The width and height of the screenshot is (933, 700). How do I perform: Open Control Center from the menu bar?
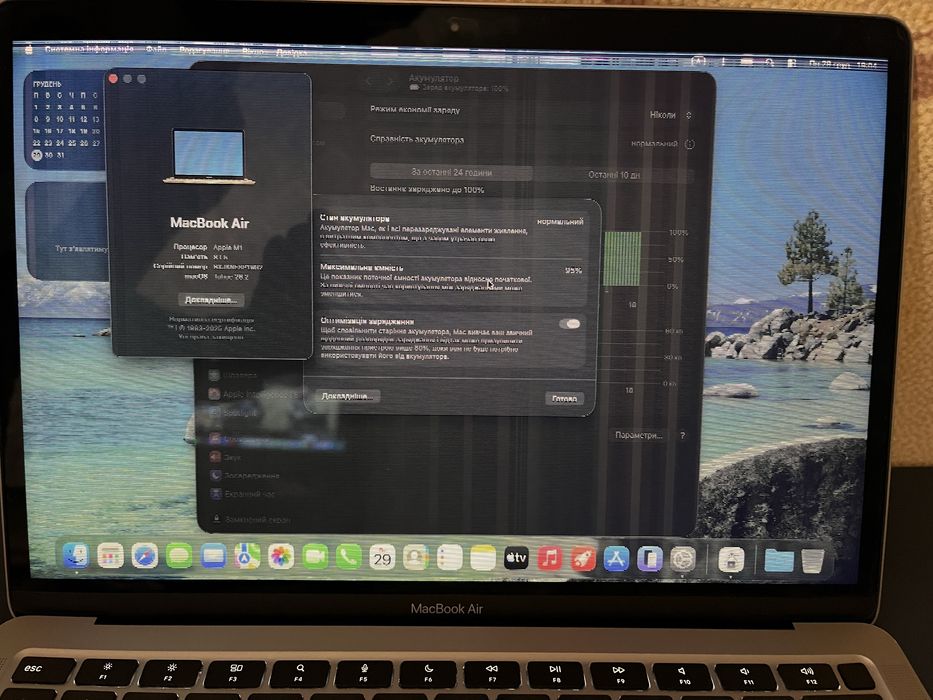pos(791,63)
